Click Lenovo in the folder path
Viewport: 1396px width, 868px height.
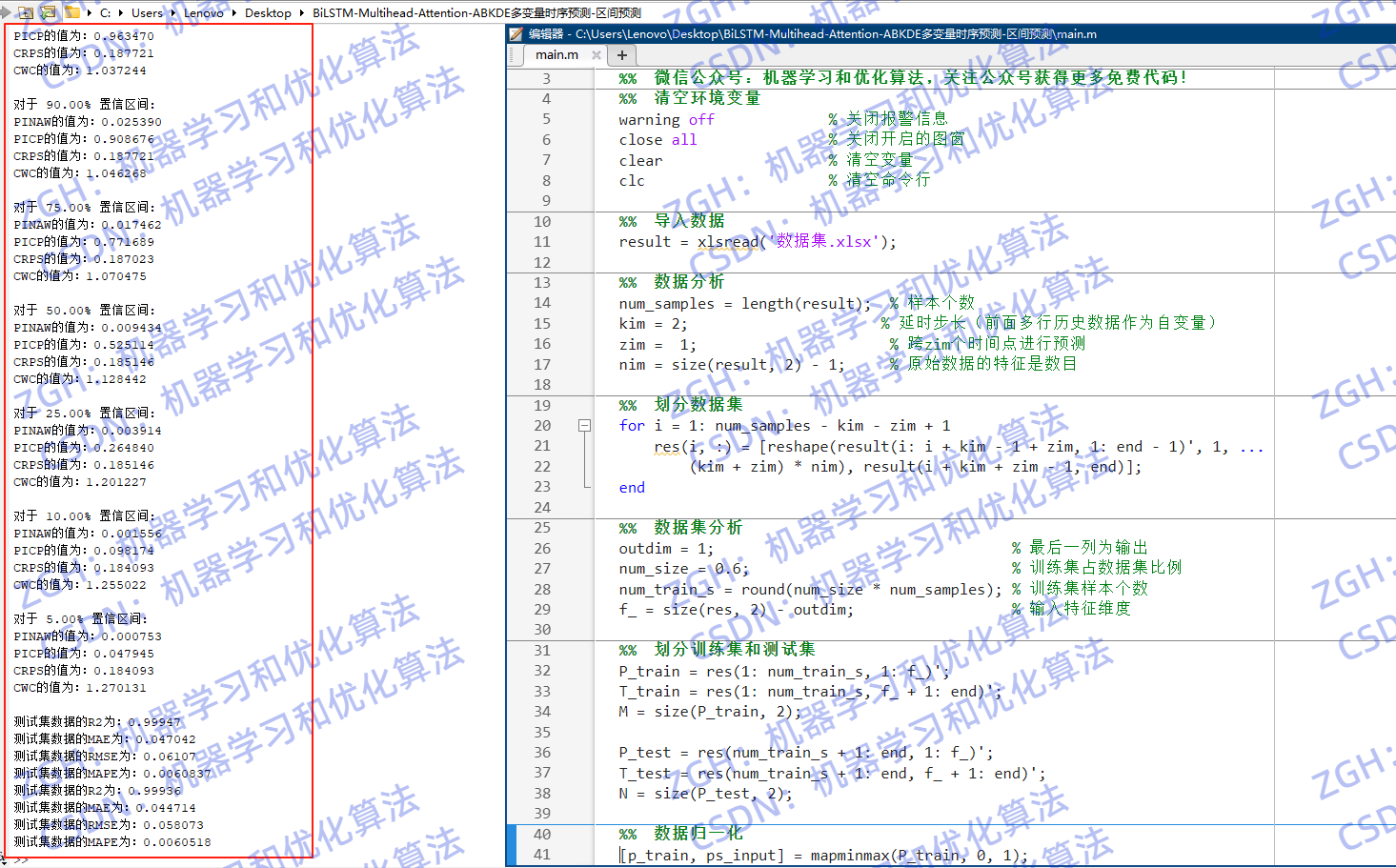coord(204,13)
